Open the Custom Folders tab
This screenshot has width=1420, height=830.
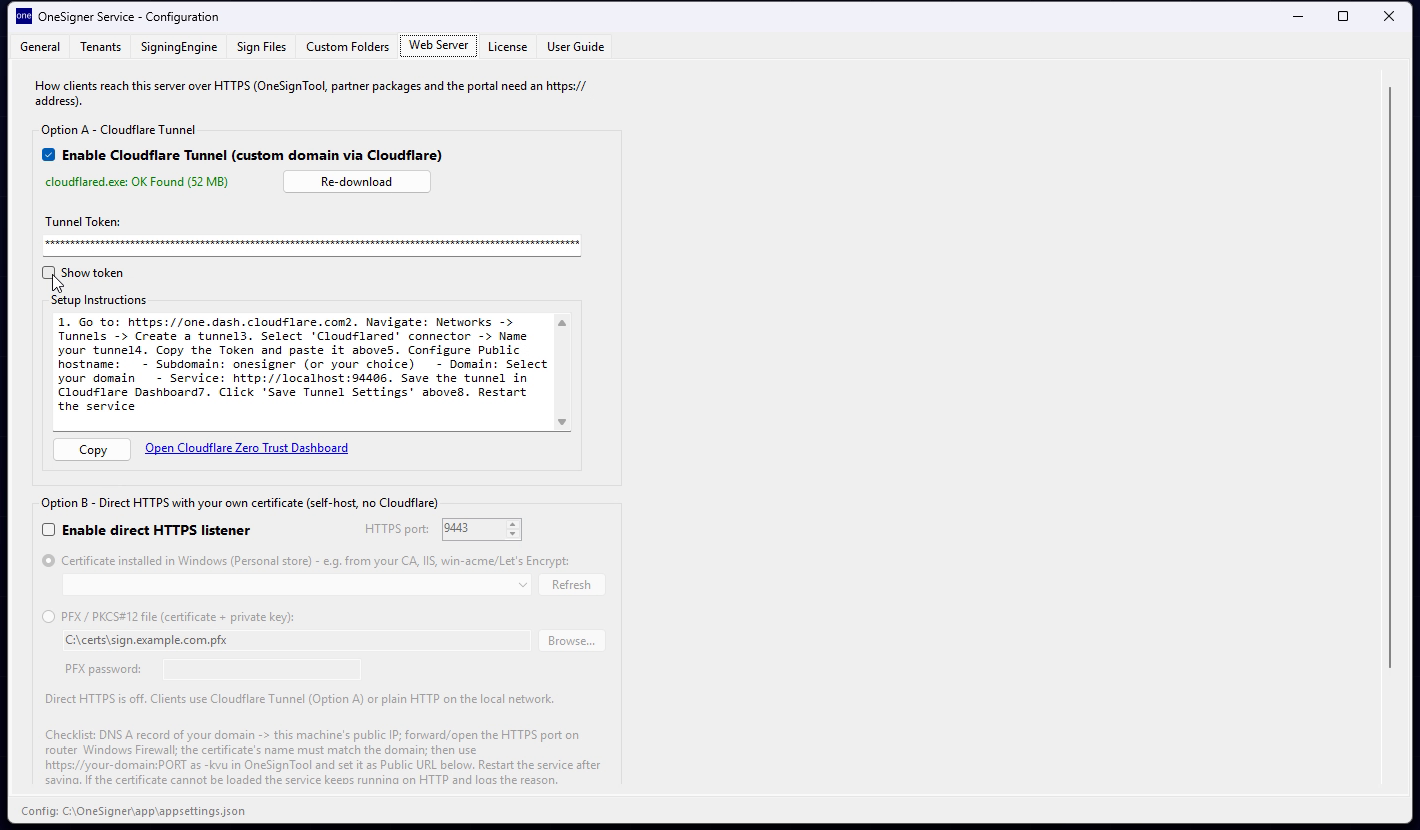348,47
